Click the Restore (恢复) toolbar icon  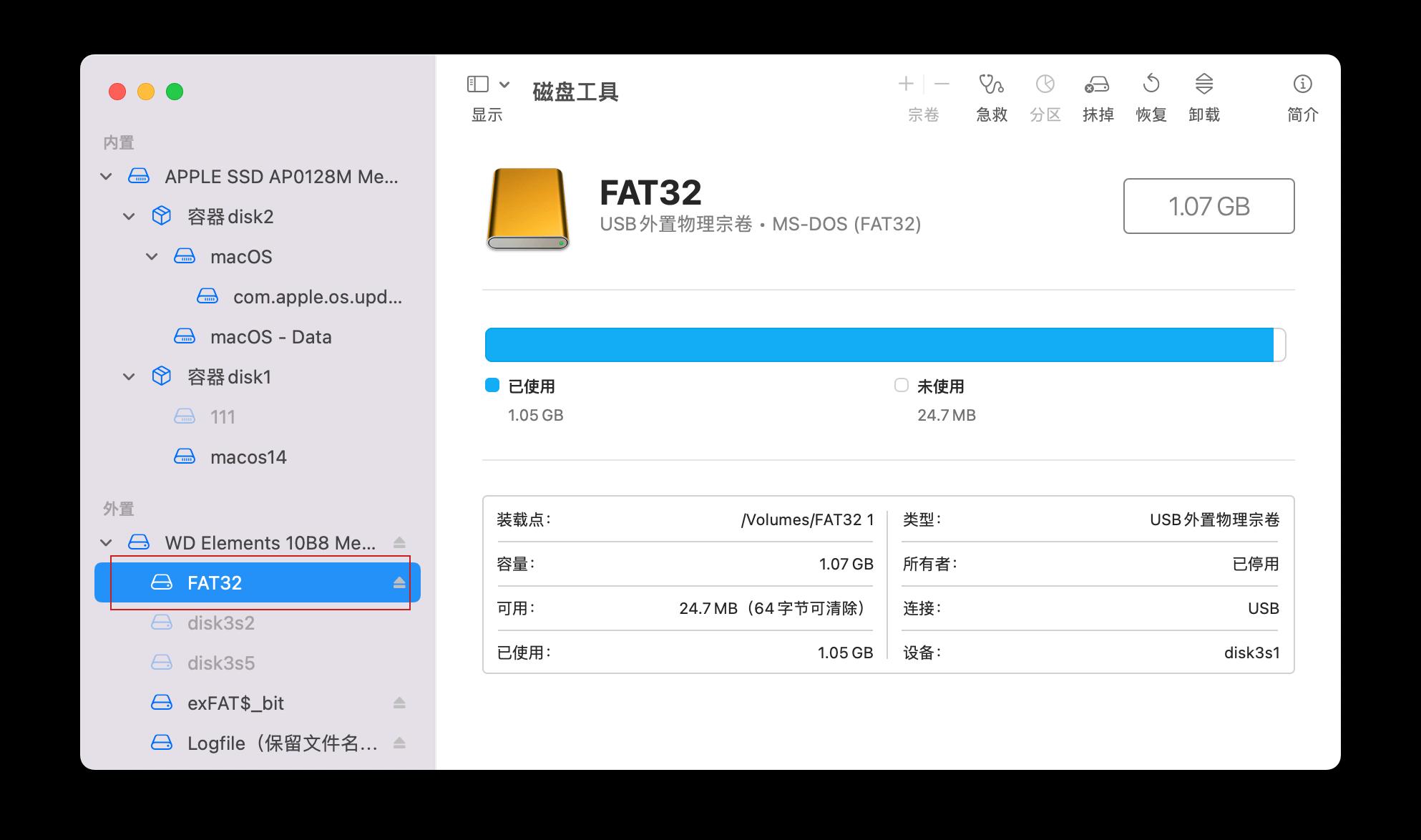[1151, 84]
